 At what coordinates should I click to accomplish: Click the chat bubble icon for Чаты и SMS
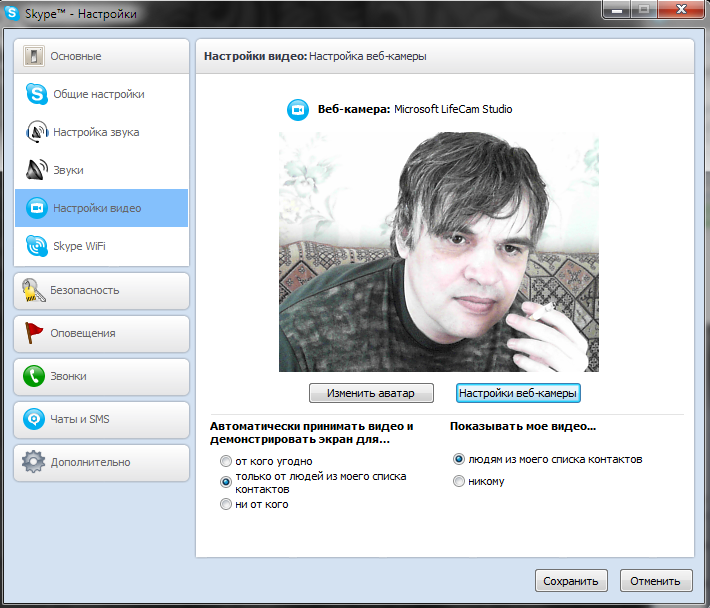click(34, 419)
